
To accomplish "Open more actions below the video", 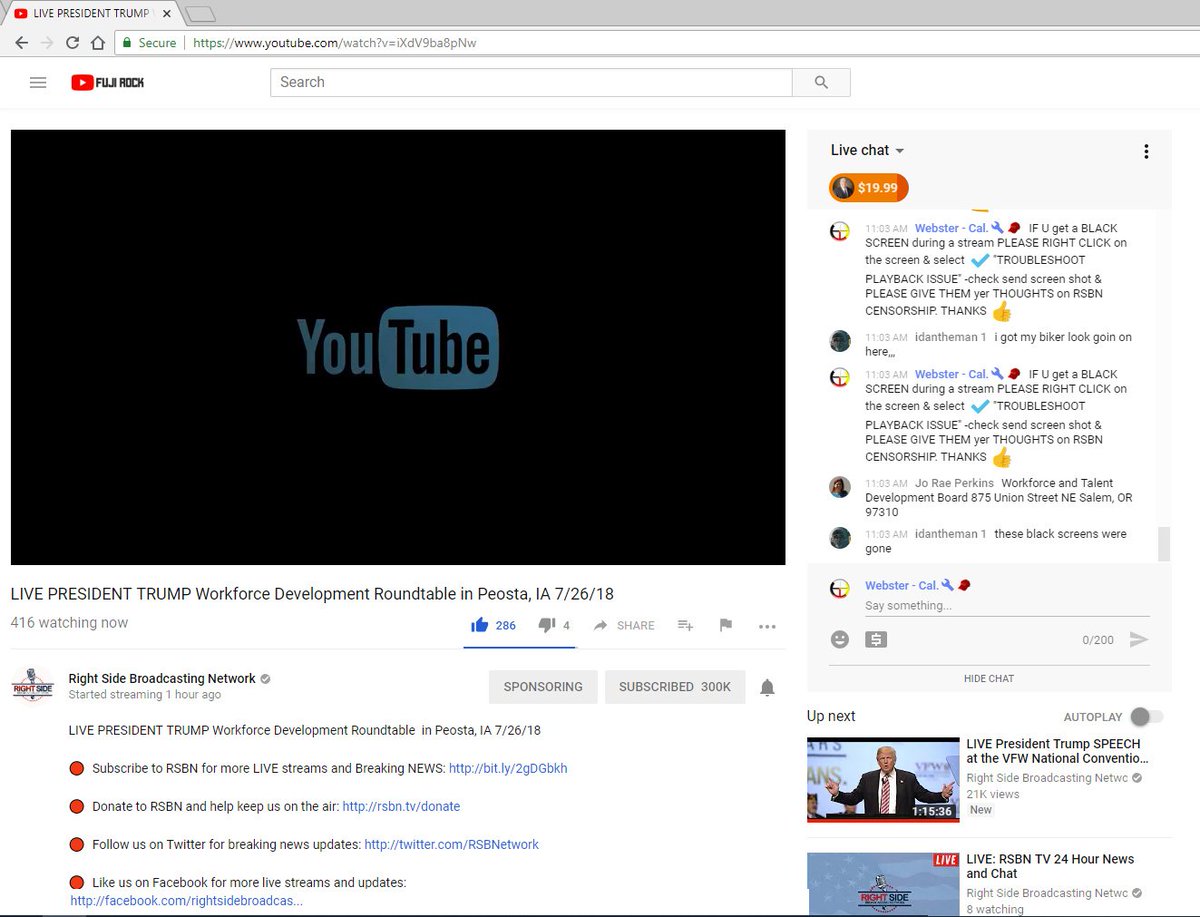I will tap(767, 626).
